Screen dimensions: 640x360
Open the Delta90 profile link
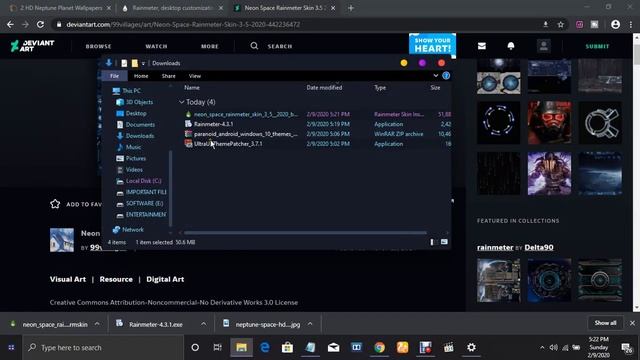tap(539, 247)
